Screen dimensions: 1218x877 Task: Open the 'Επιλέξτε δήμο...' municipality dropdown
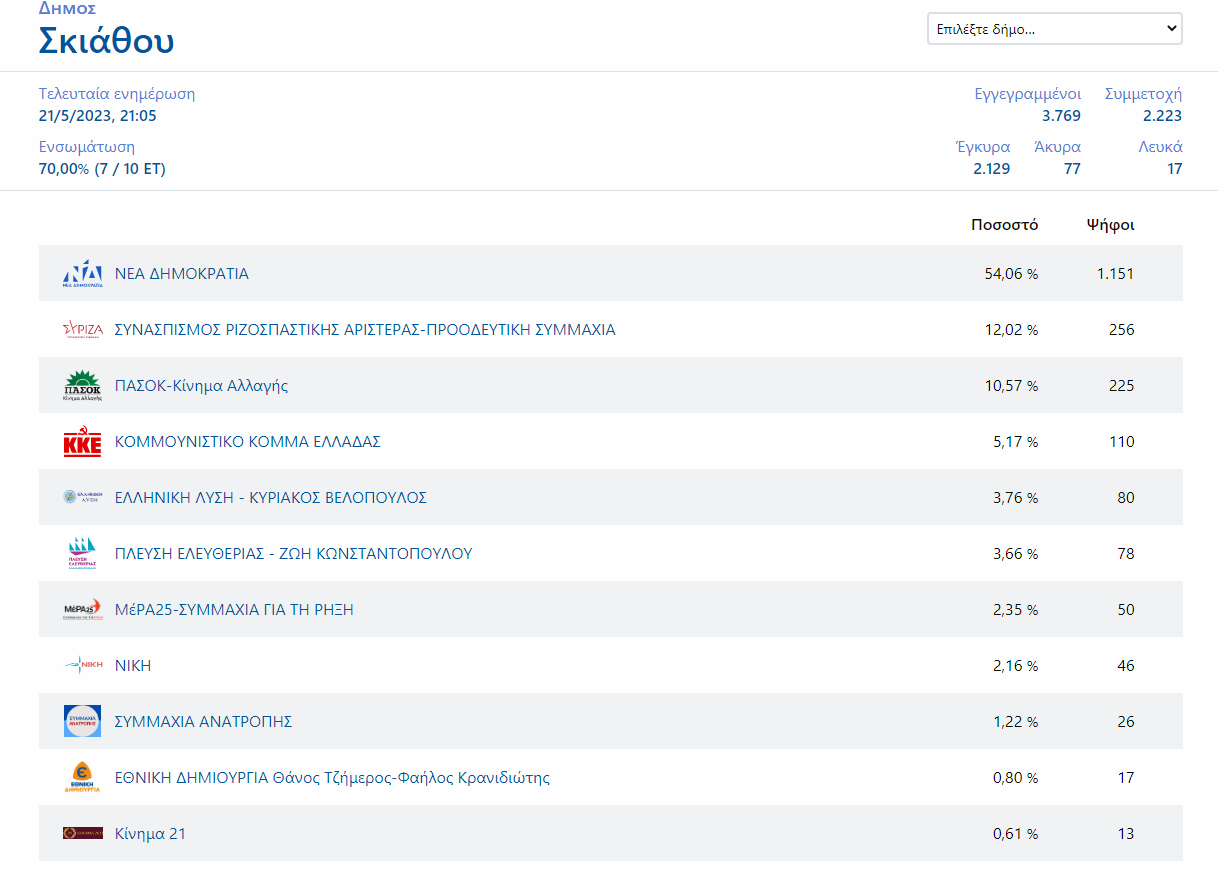coord(1054,29)
